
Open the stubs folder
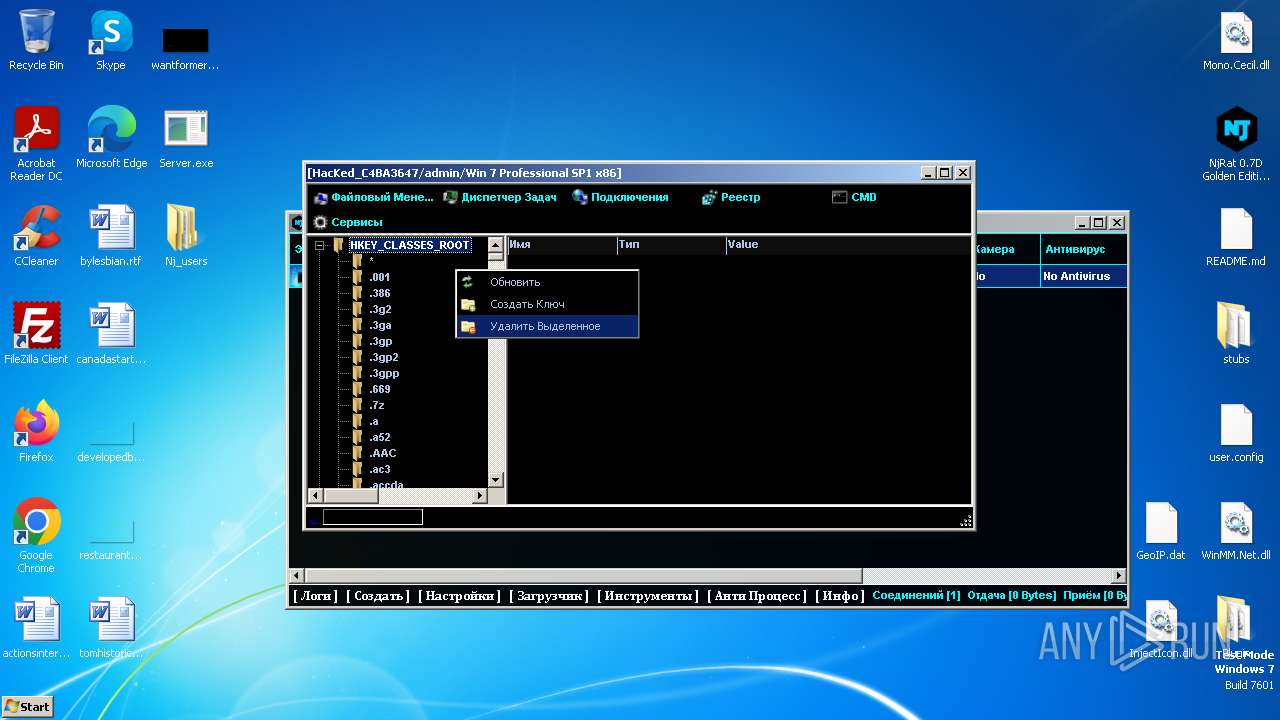1236,334
